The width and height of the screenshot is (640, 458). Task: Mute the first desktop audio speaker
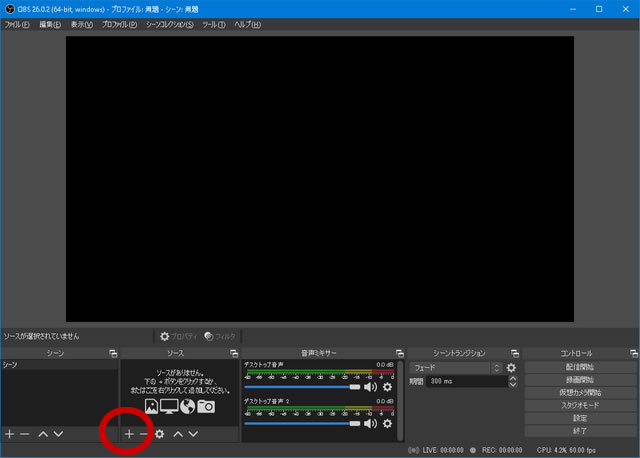tap(370, 386)
